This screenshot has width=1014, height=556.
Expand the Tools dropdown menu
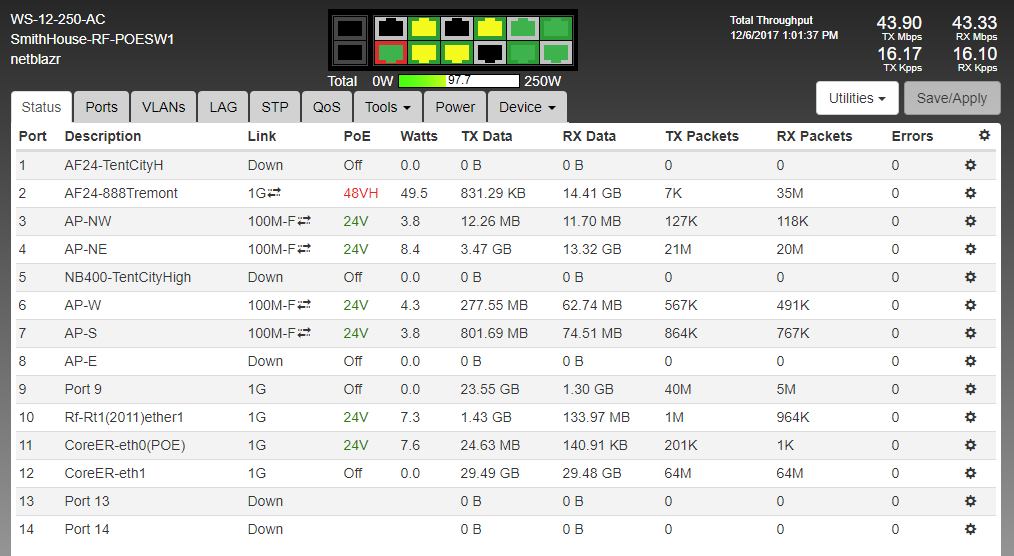(388, 107)
